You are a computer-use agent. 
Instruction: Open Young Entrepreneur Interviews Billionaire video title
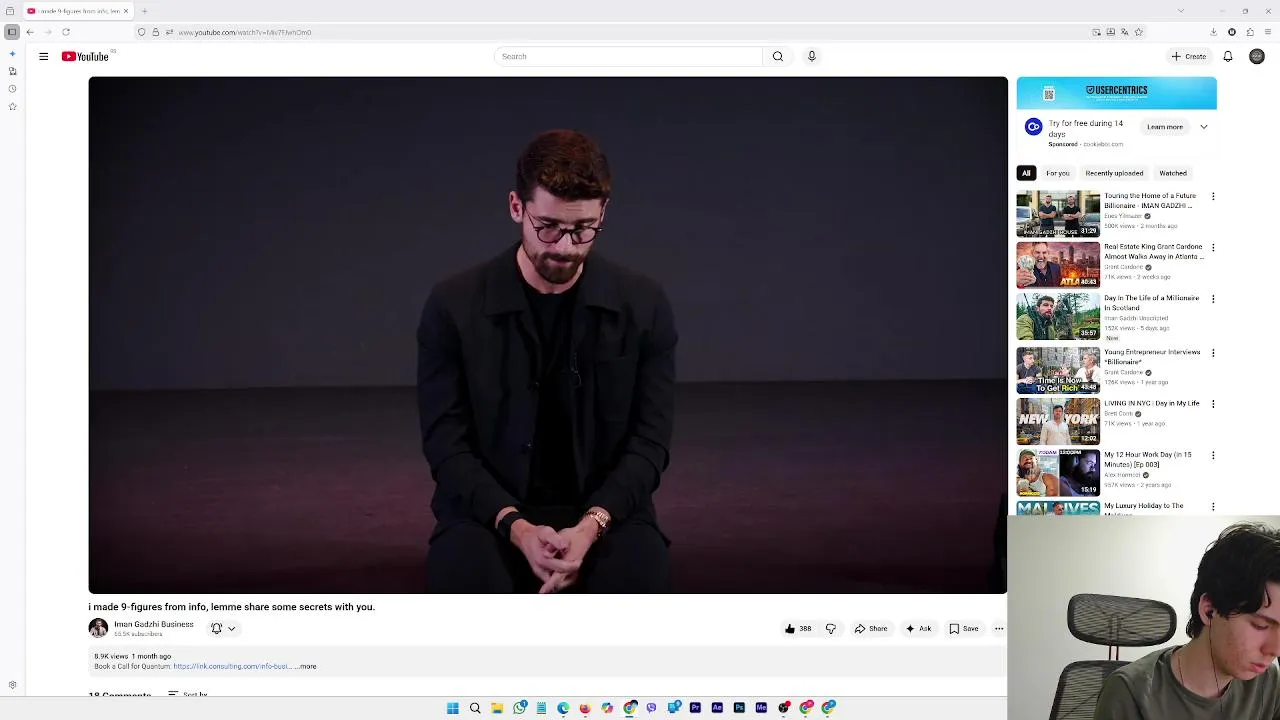pyautogui.click(x=1152, y=357)
